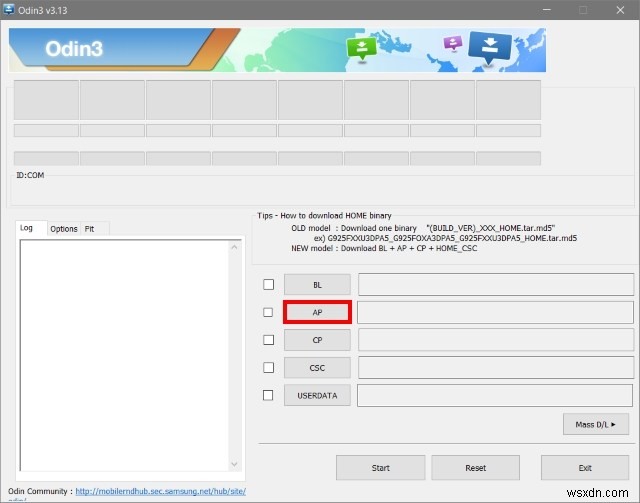Click the BL file path field
Viewport: 640px width, 503px height.
(496, 285)
